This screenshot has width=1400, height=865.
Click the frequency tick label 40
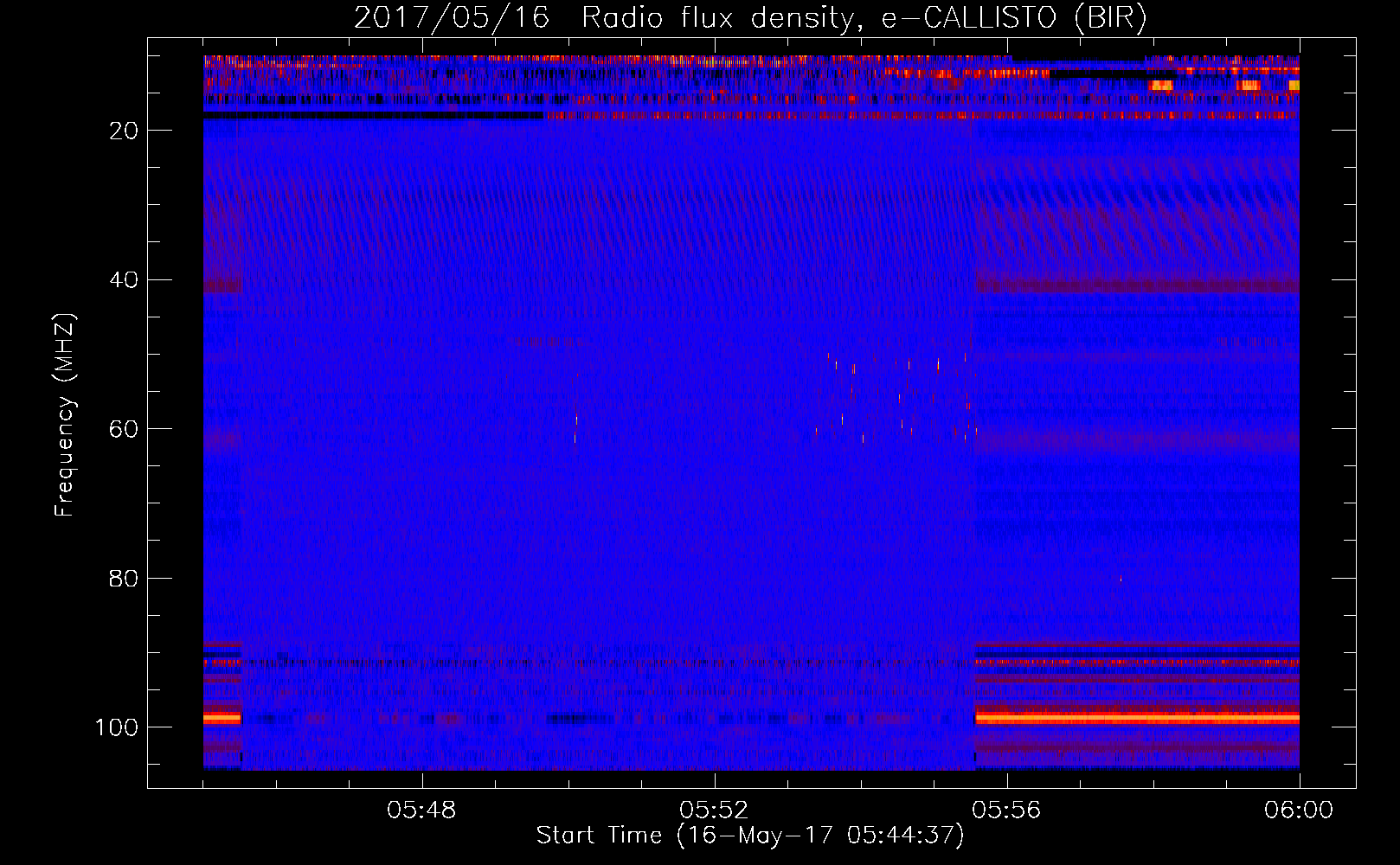[124, 280]
